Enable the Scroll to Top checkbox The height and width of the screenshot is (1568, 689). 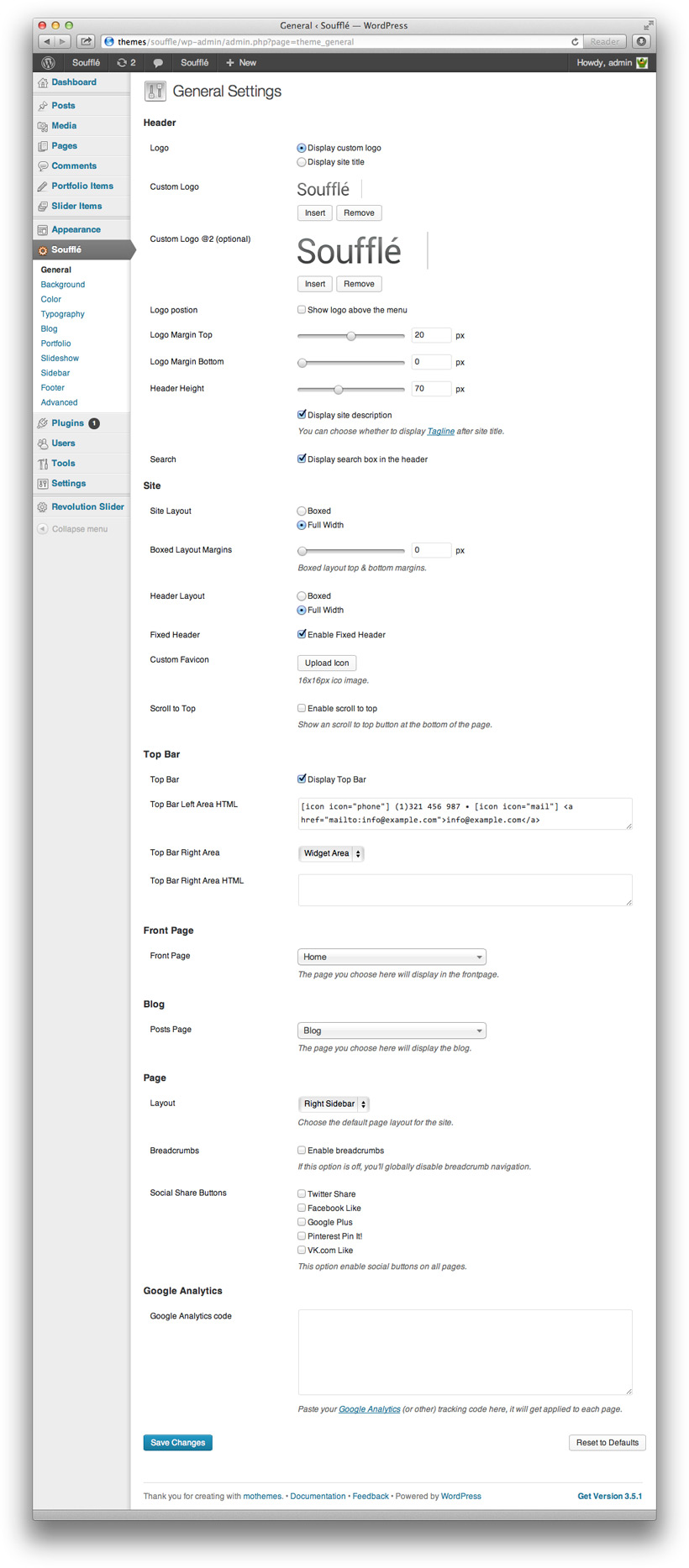[302, 708]
